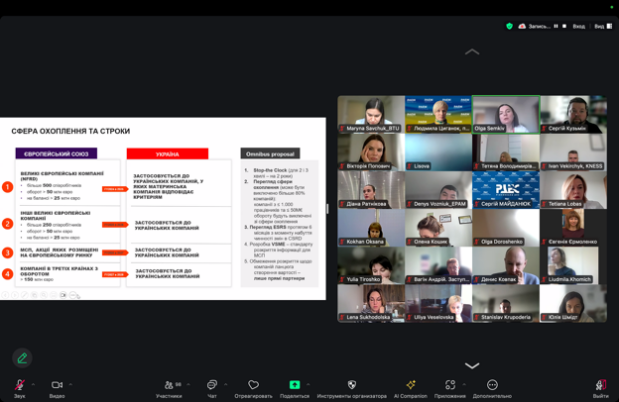Click the Выйти leave meeting button
The width and height of the screenshot is (619, 402).
click(600, 385)
